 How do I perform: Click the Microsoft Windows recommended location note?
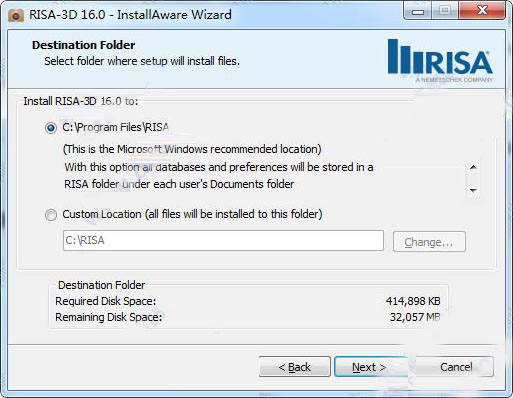(x=192, y=149)
